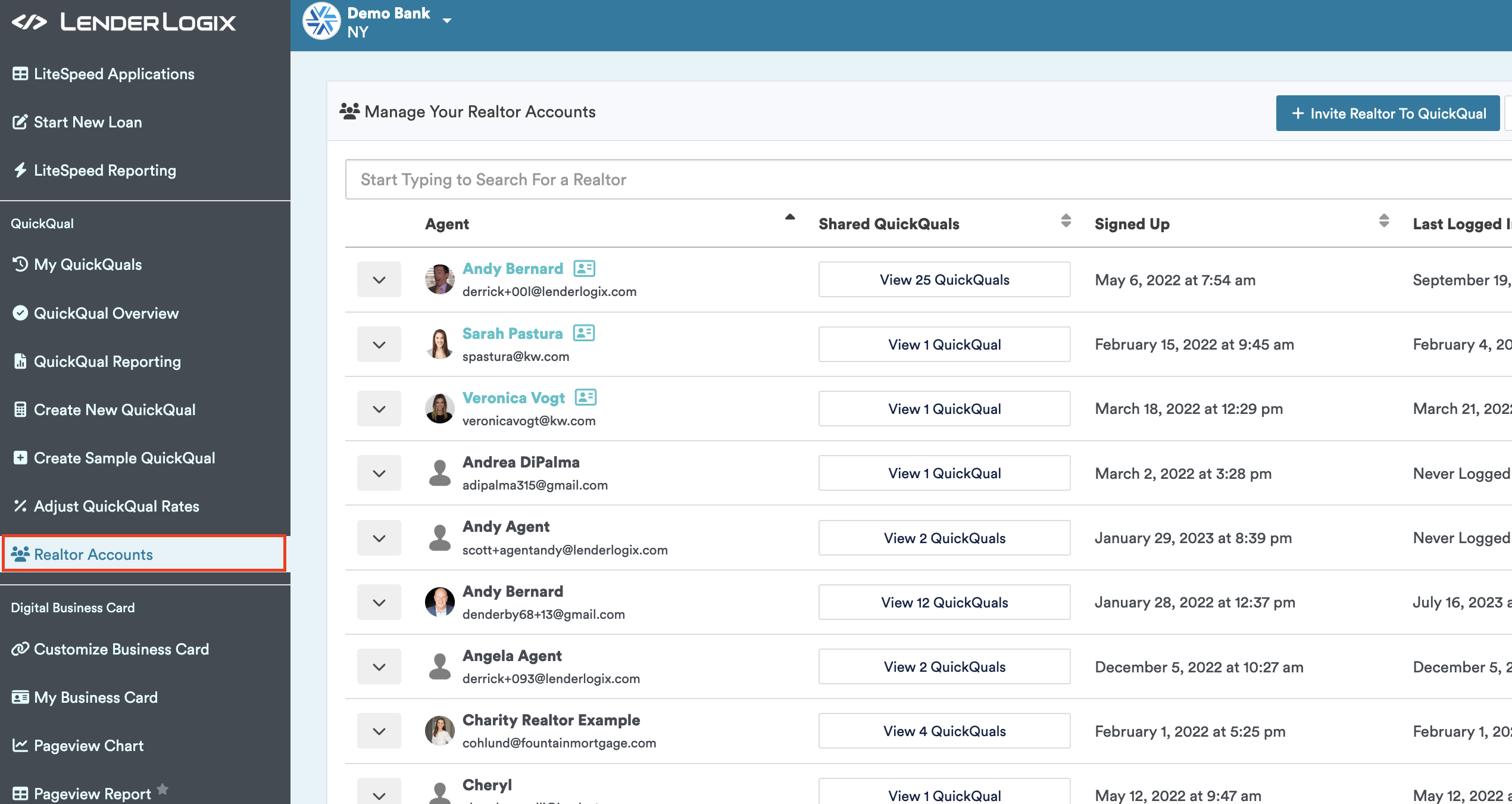
Task: Click View 1 QuickQual for Sarah Pastura
Action: [944, 344]
